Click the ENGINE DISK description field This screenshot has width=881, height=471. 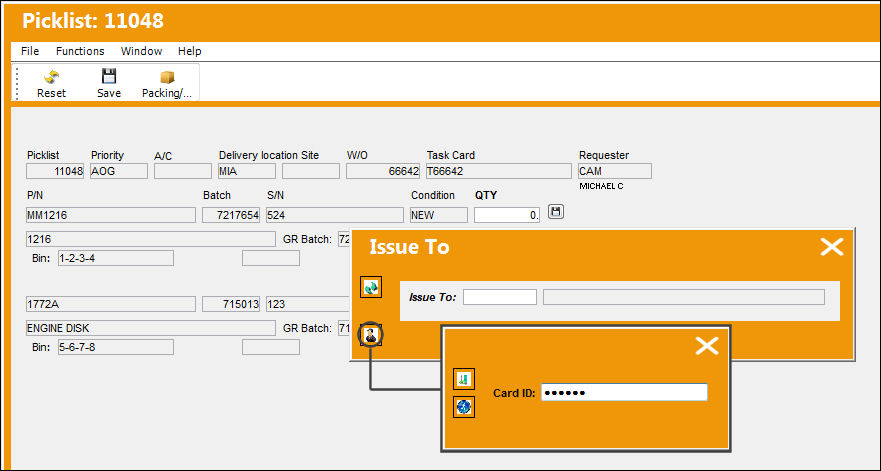point(151,328)
